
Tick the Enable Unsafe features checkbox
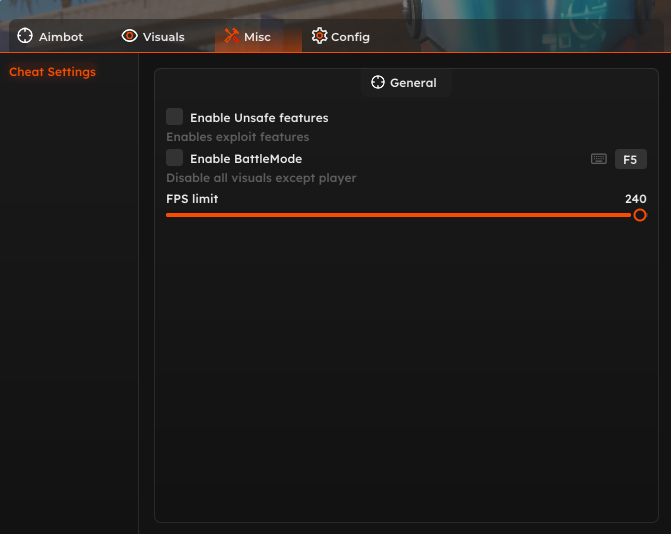175,117
